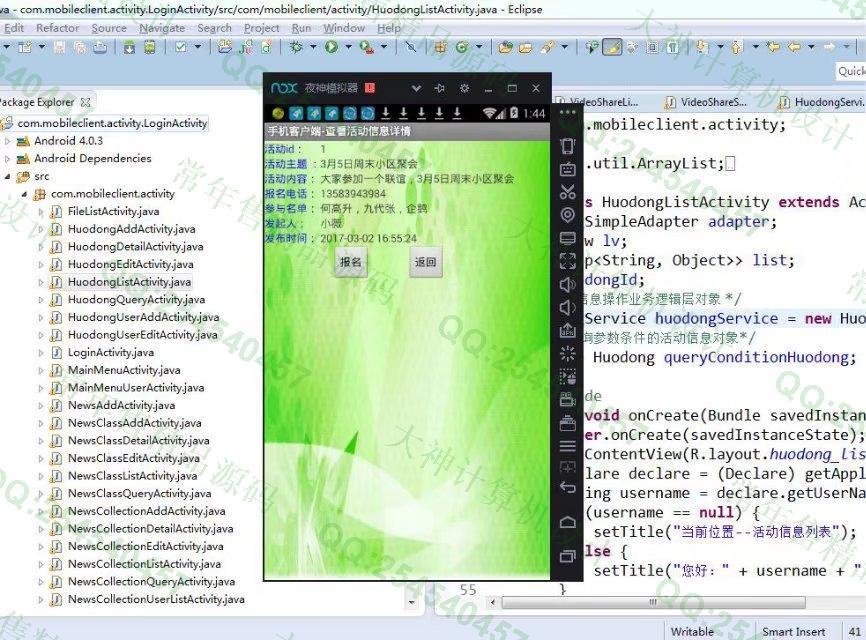Click the yellow back navigation arrow in toolbar
Image resolution: width=866 pixels, height=640 pixels.
(x=794, y=47)
